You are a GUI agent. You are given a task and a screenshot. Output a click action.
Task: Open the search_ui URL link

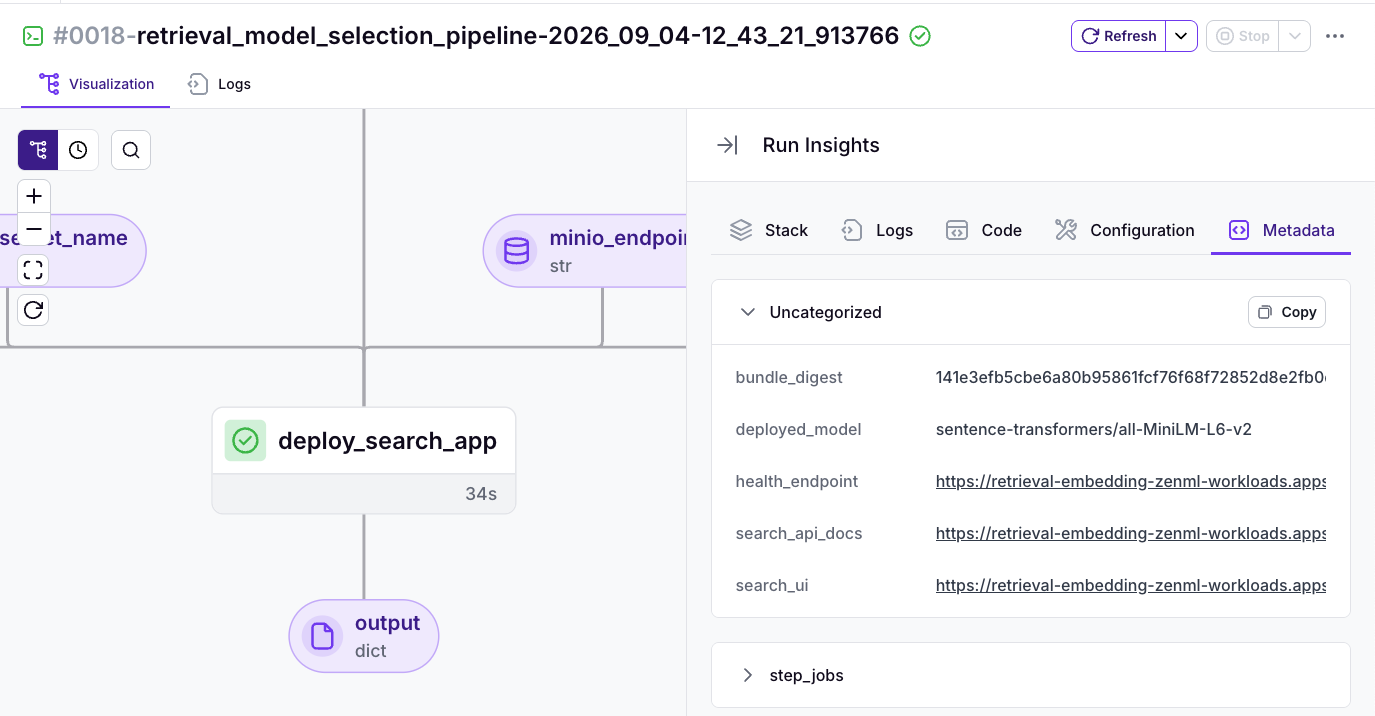pos(1131,585)
